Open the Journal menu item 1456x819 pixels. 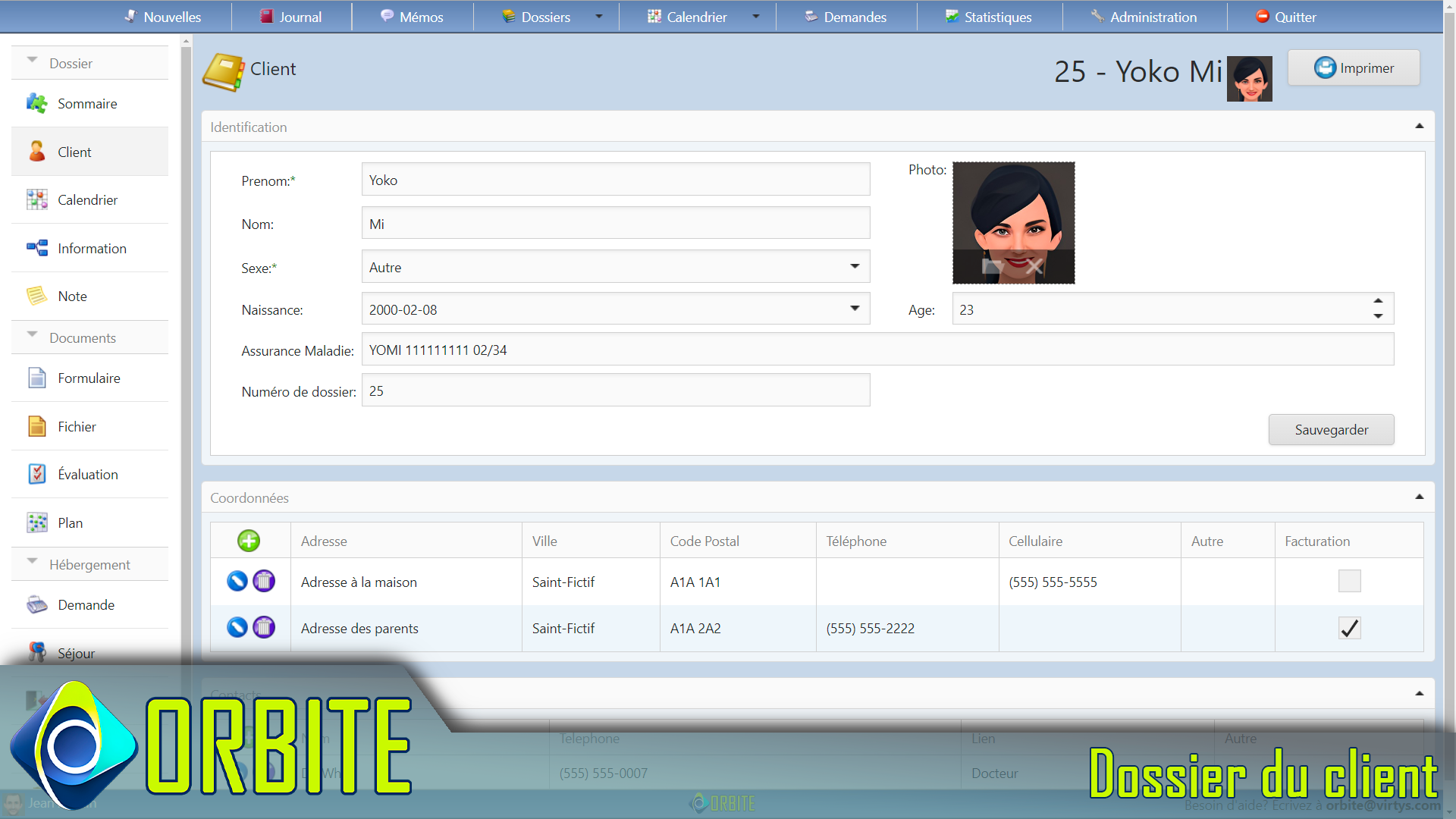click(x=291, y=17)
